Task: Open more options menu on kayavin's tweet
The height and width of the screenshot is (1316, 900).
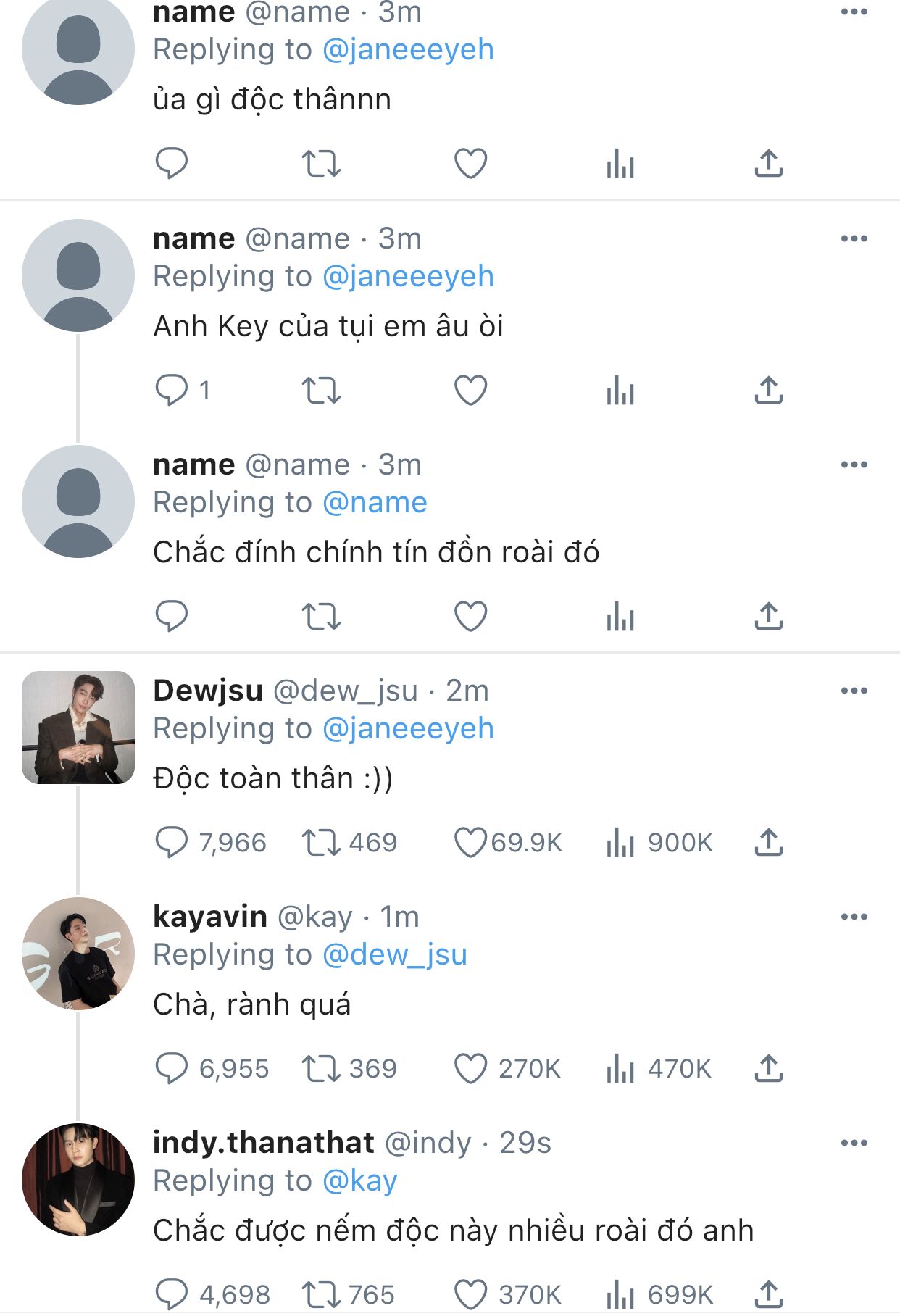Action: [x=854, y=917]
